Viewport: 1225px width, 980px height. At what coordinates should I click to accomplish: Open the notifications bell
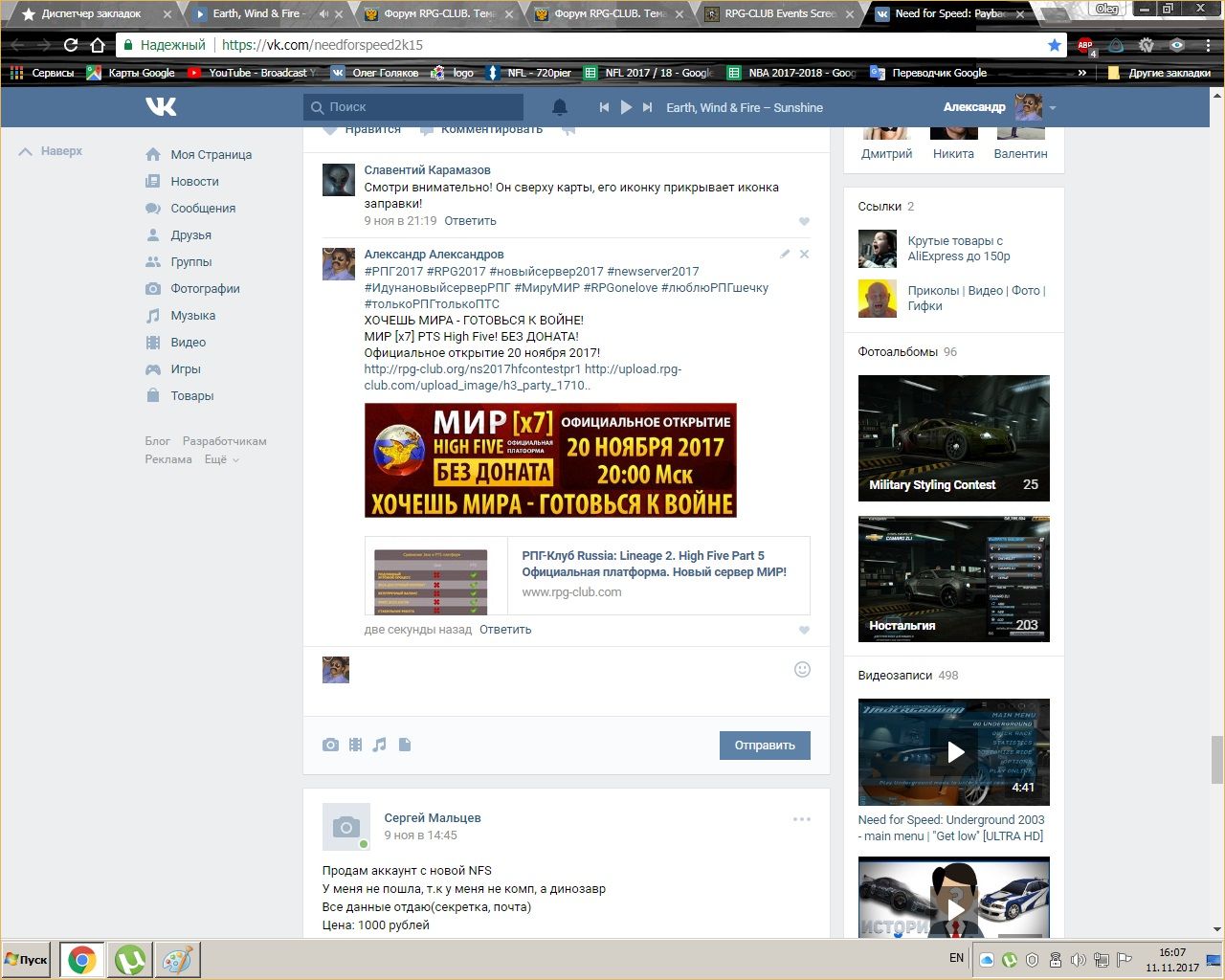click(560, 107)
